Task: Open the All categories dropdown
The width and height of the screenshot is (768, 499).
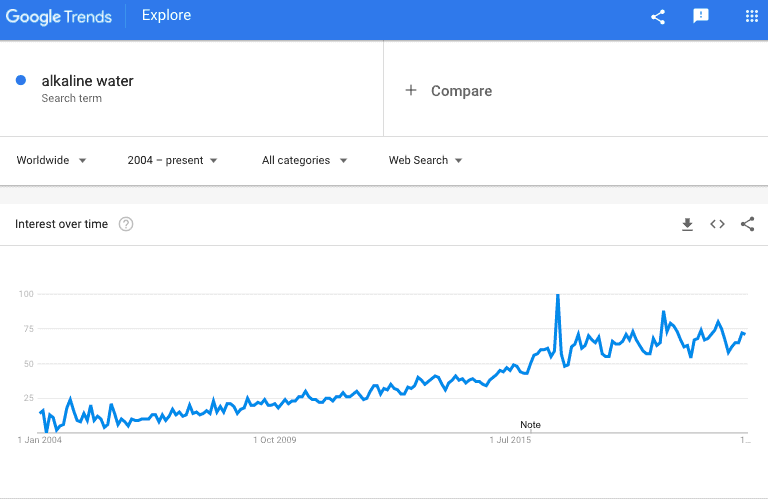Action: tap(304, 160)
